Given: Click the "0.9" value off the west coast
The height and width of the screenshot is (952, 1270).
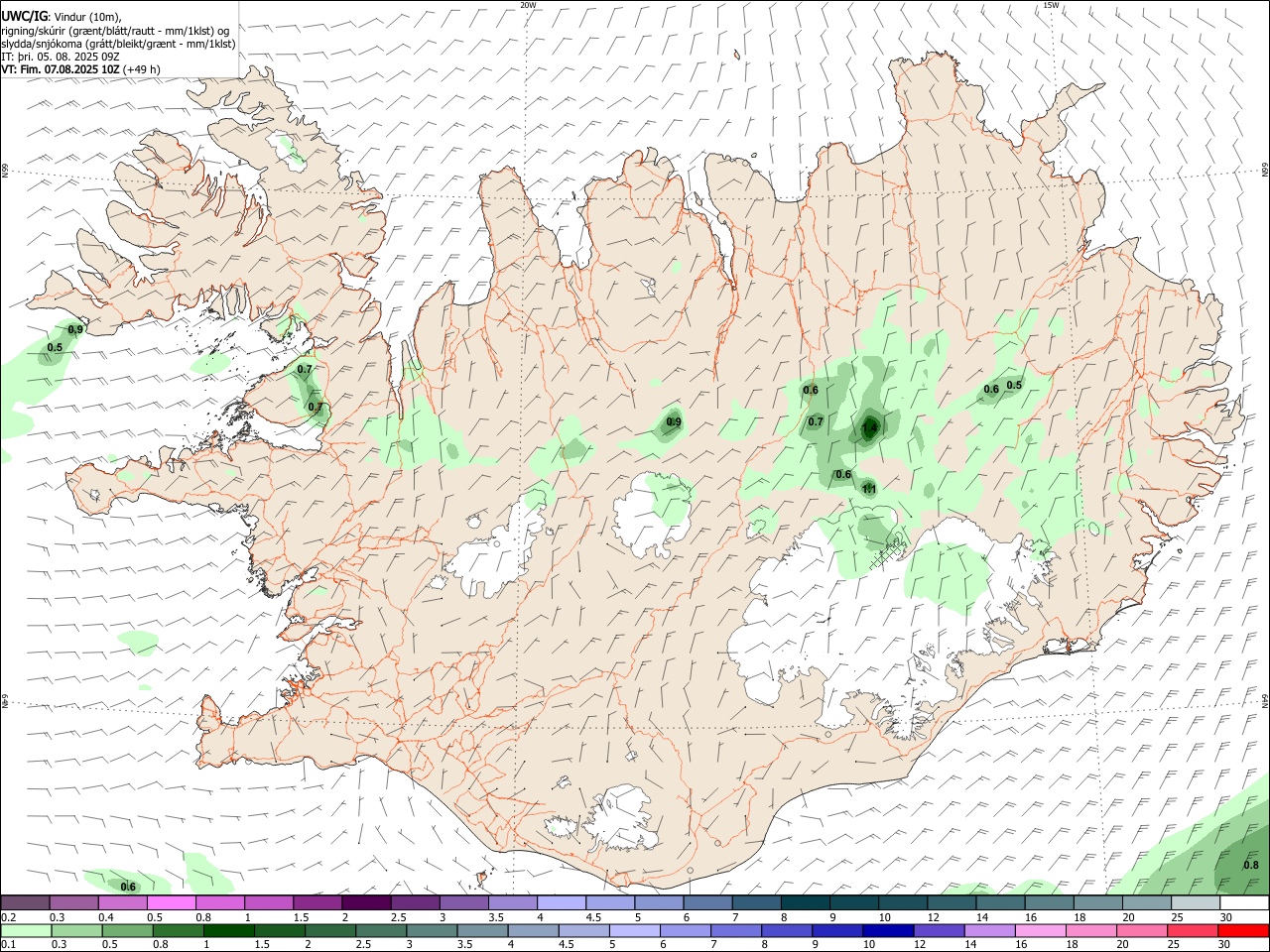Looking at the screenshot, I should (75, 329).
